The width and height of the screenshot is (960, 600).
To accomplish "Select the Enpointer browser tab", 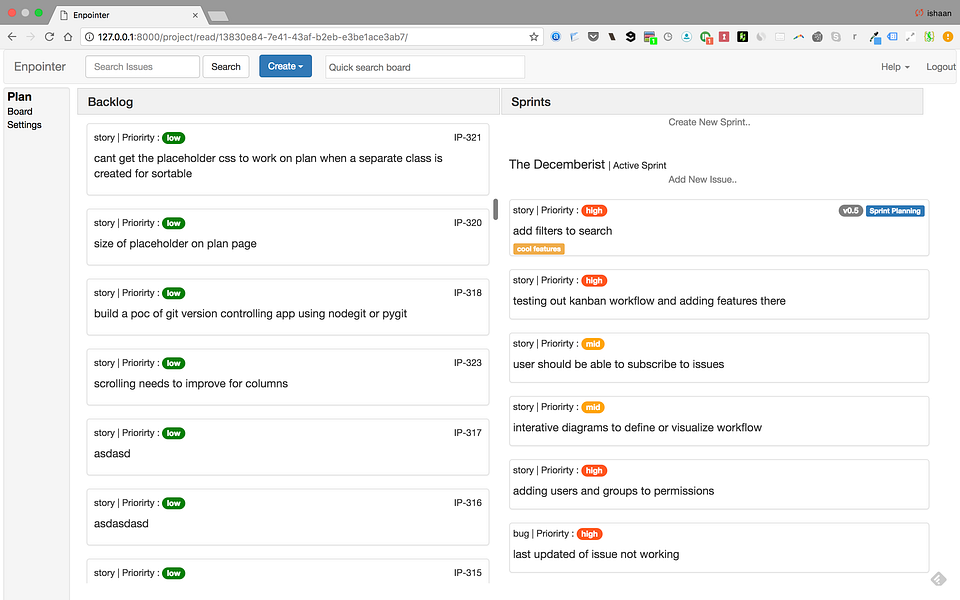I will coord(126,15).
